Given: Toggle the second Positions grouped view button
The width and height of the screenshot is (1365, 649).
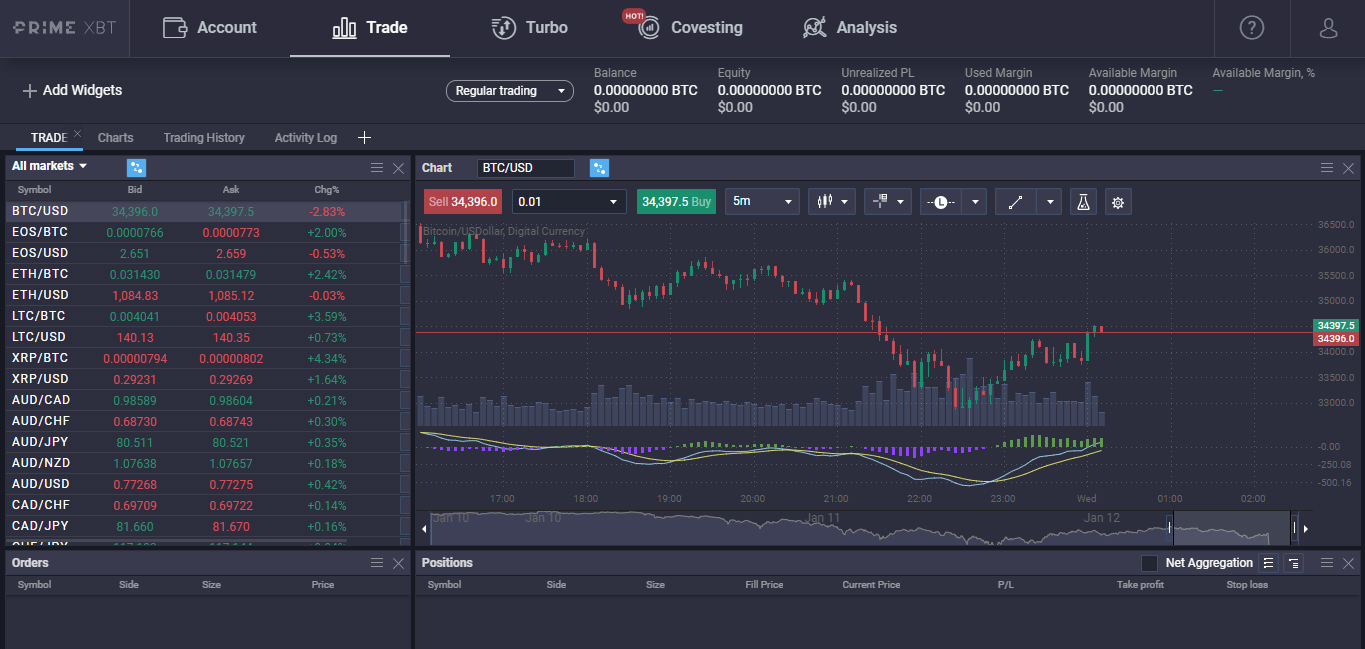Looking at the screenshot, I should [1294, 563].
